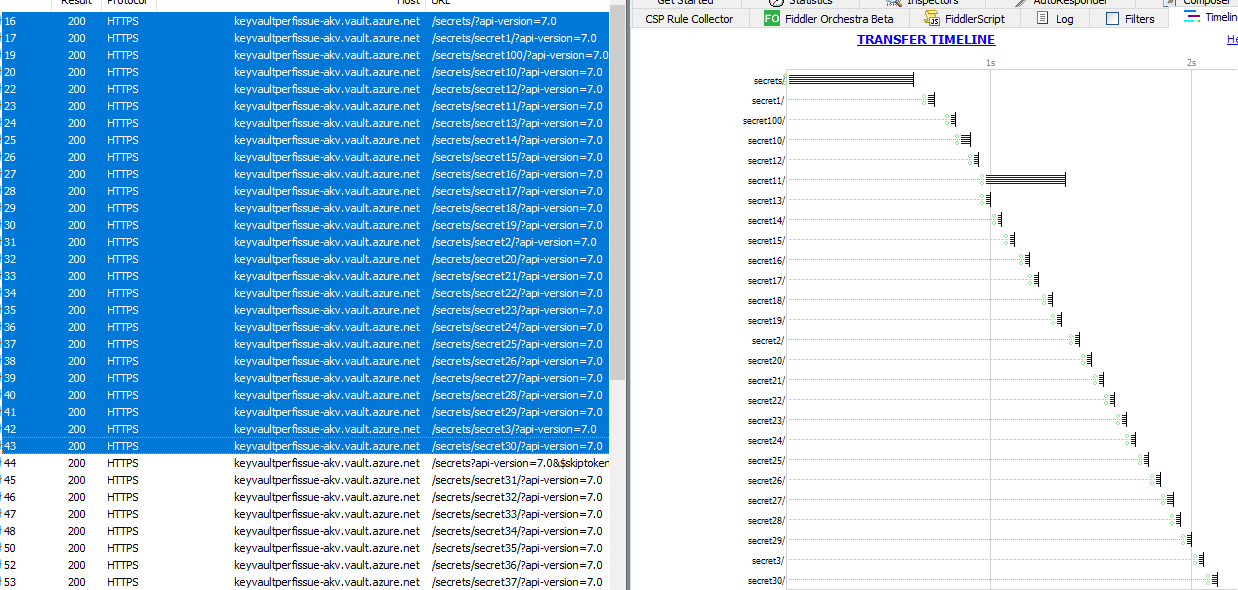The width and height of the screenshot is (1238, 590).
Task: Open the CSP Rule Collector tab
Action: [x=689, y=19]
